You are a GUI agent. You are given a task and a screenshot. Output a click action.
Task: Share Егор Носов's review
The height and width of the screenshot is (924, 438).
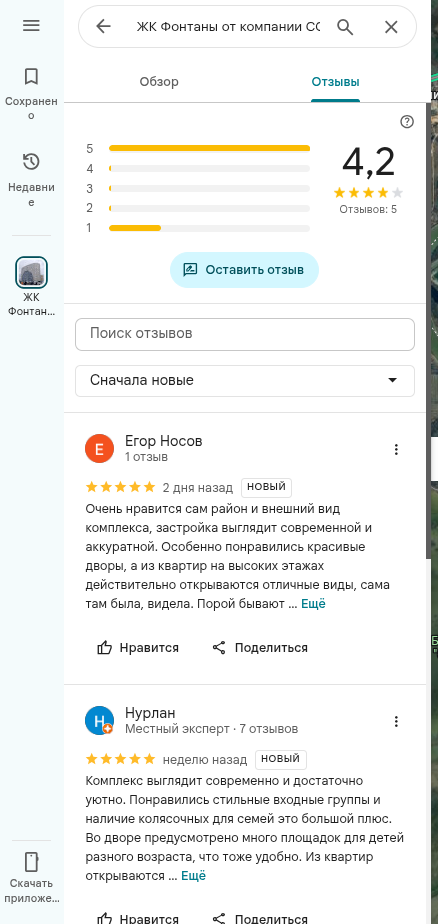260,648
